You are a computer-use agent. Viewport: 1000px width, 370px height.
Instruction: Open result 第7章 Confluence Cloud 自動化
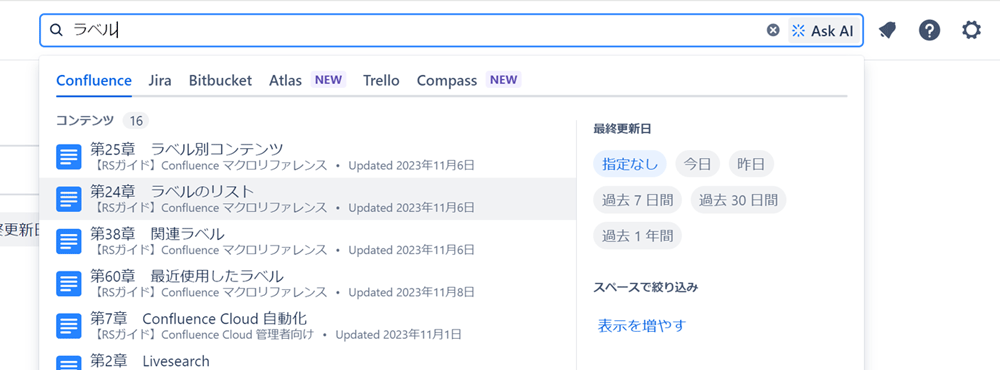tap(307, 325)
